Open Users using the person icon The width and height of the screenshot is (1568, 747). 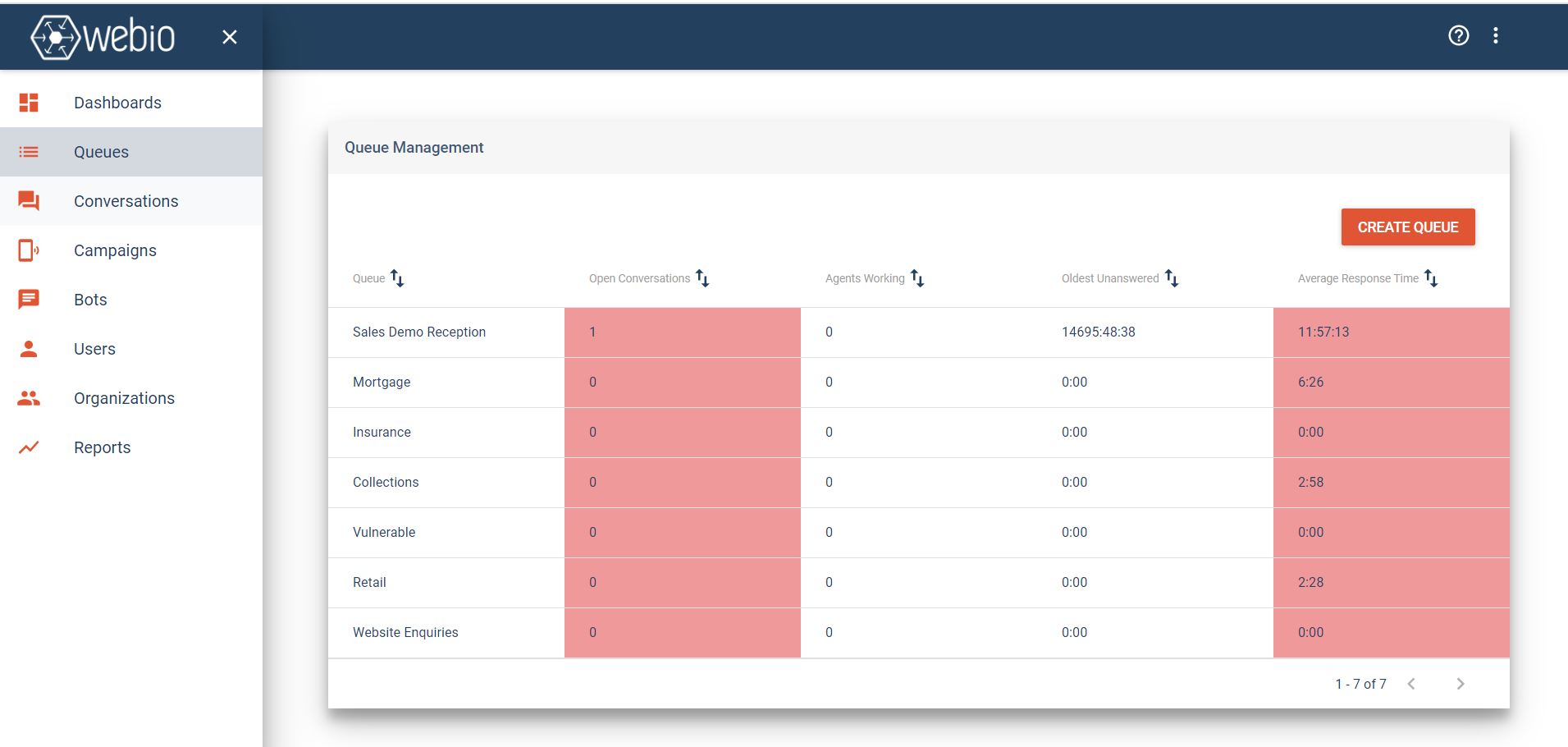coord(29,348)
